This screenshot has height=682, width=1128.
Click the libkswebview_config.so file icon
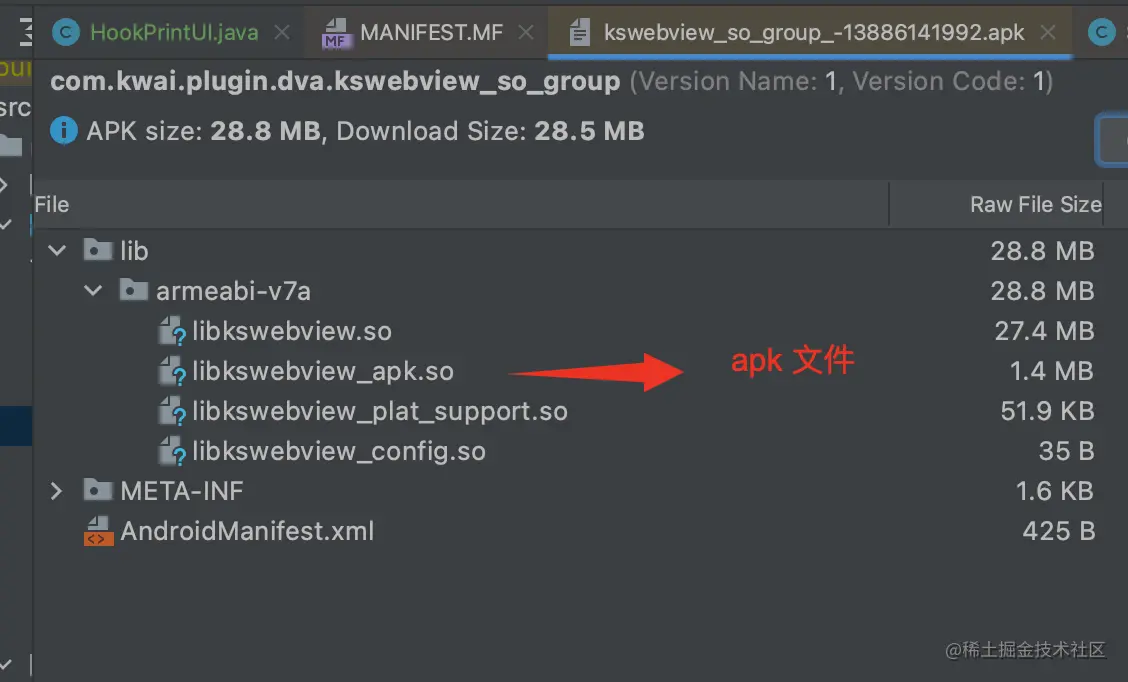(x=172, y=452)
